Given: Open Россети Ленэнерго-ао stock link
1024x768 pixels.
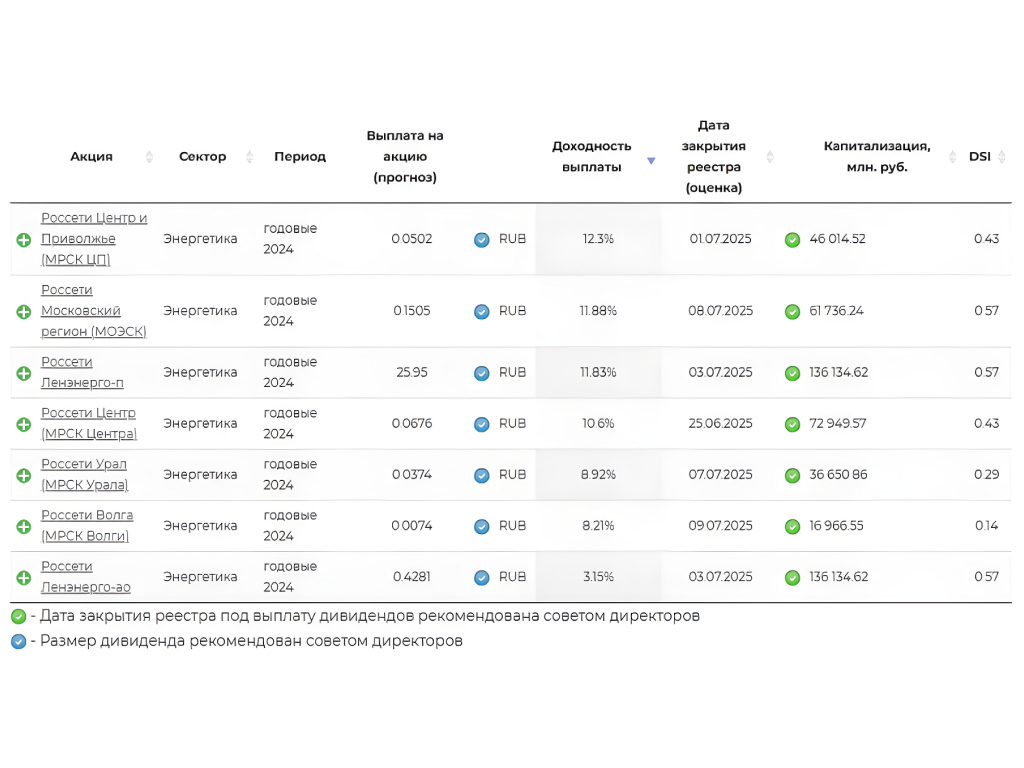Looking at the screenshot, I should (x=85, y=577).
